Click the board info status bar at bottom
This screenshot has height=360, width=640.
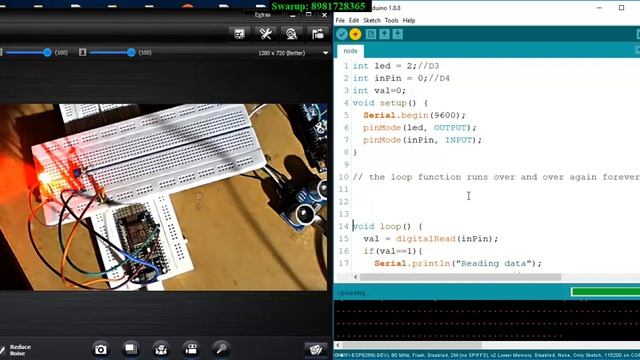coord(487,355)
